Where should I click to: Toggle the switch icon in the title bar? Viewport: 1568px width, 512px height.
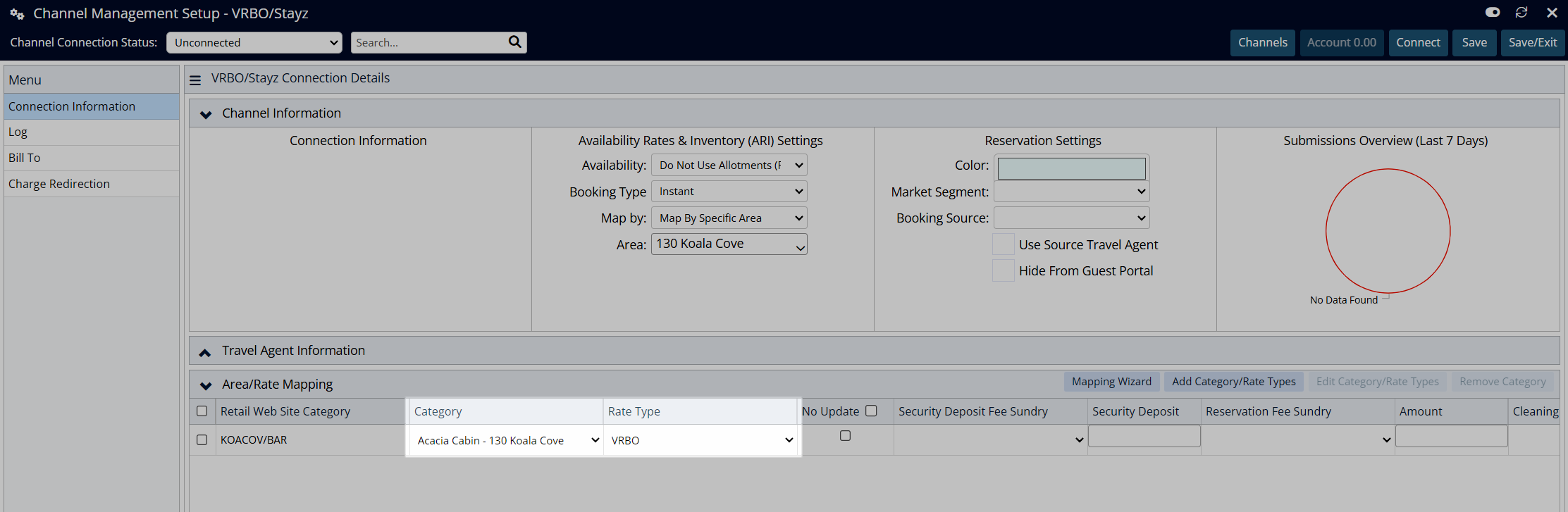tap(1493, 13)
